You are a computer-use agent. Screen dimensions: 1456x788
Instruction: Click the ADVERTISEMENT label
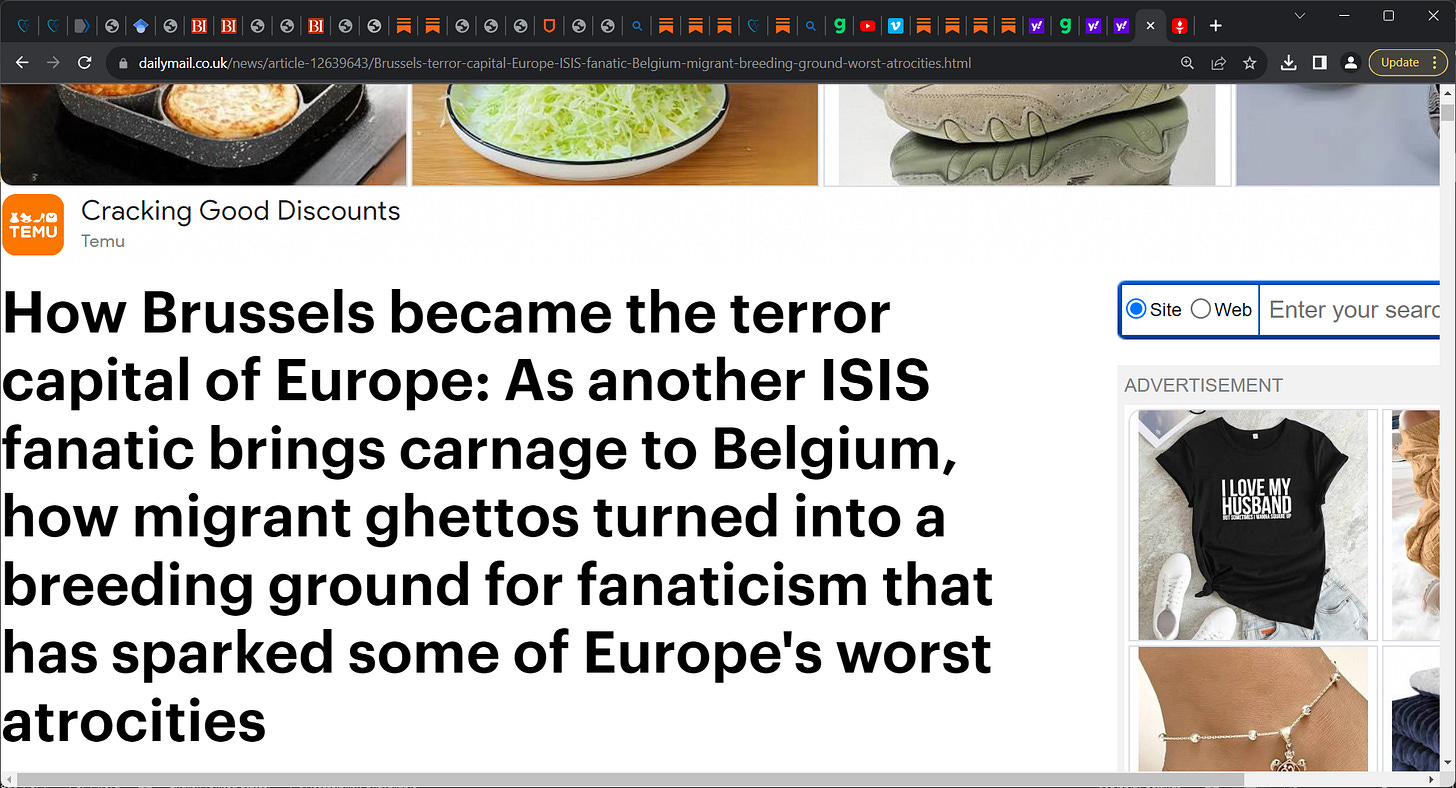coord(1203,385)
